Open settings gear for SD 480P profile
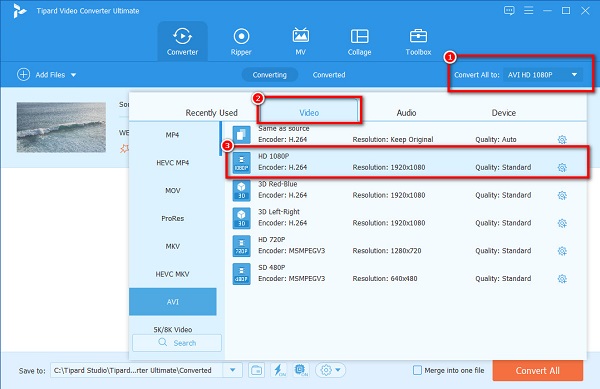 point(562,279)
